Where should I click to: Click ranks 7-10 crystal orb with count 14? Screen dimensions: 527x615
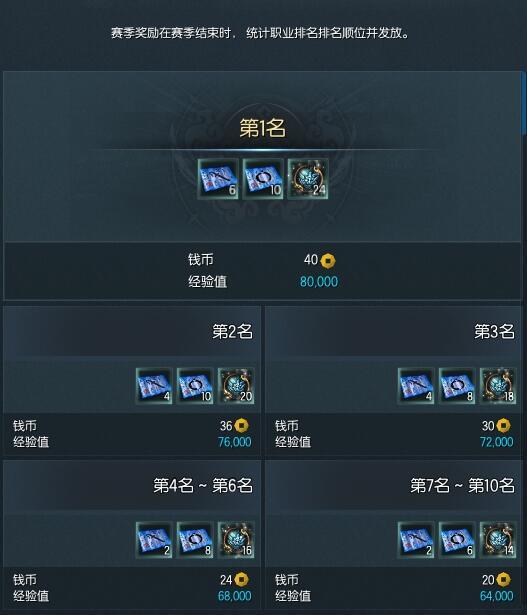(x=498, y=540)
